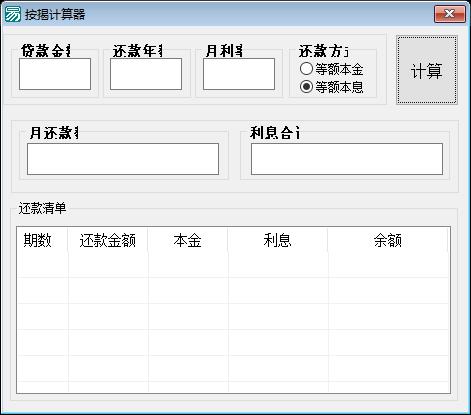Viewport: 471px width, 415px height.
Task: Click the 等额本金 label text
Action: 339,69
